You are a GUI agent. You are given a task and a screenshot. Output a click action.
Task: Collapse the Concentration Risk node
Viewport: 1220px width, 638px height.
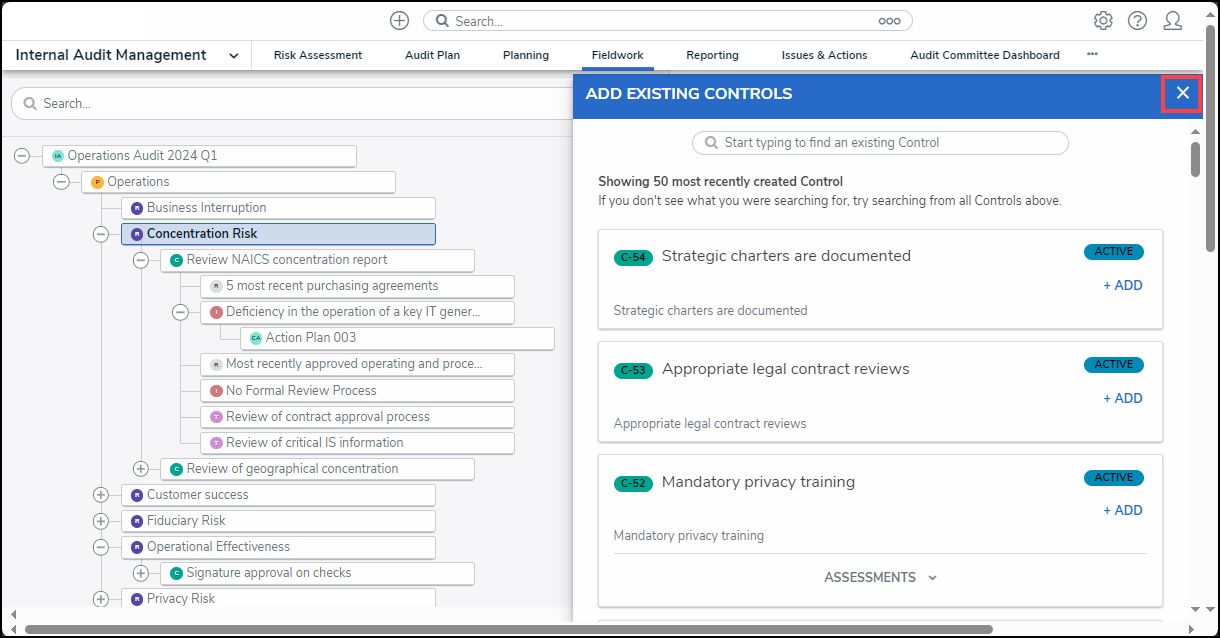100,234
